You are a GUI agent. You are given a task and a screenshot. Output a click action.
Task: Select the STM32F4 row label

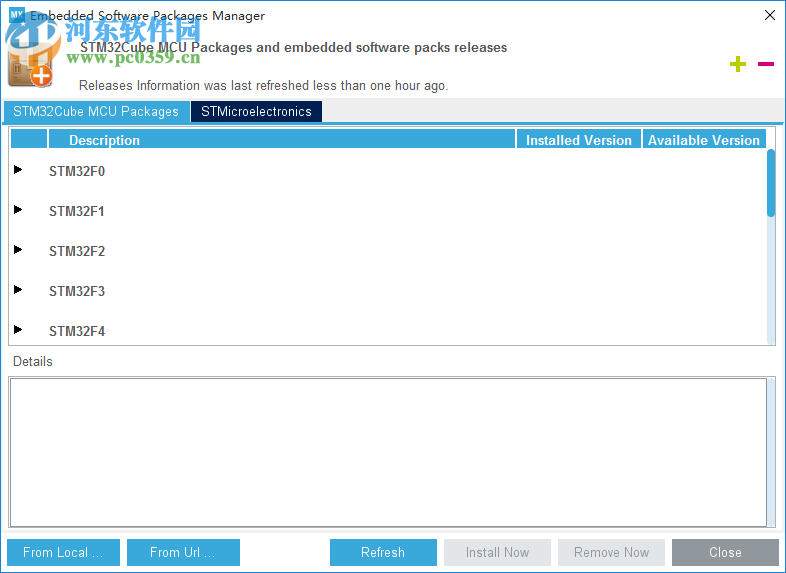click(77, 331)
